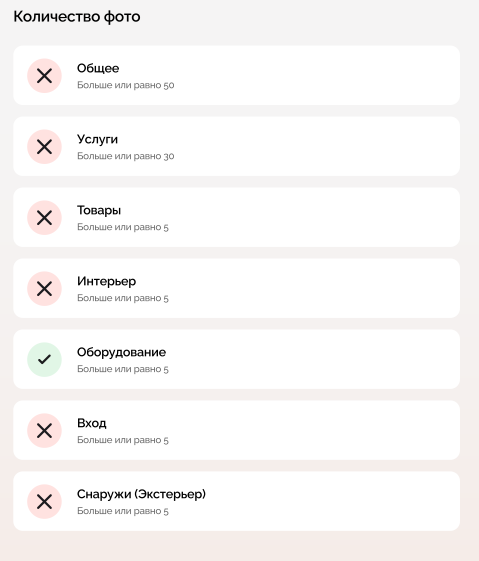Click the requirement text under Оборудование
The width and height of the screenshot is (479, 561).
click(123, 369)
